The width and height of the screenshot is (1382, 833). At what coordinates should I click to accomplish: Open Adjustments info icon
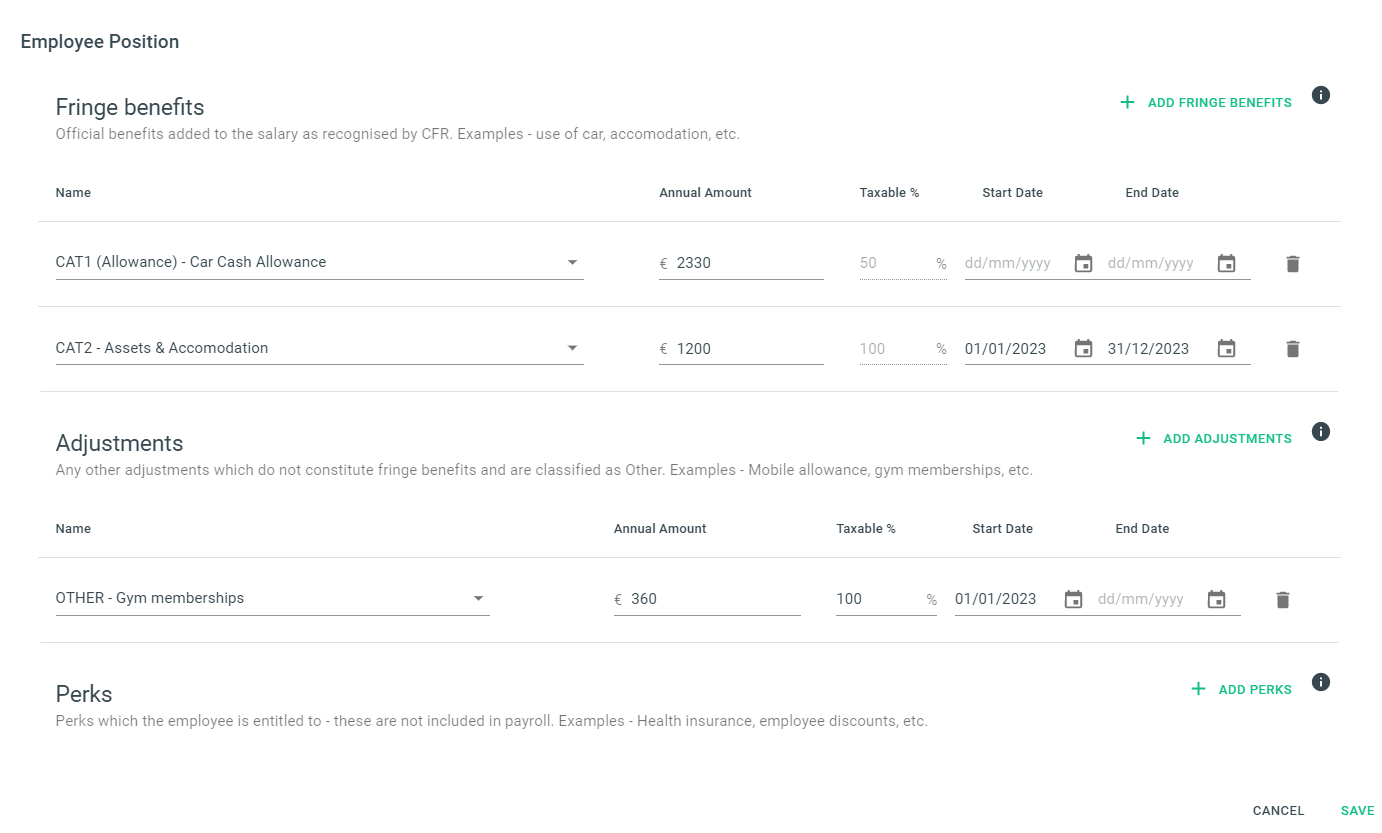click(1320, 431)
